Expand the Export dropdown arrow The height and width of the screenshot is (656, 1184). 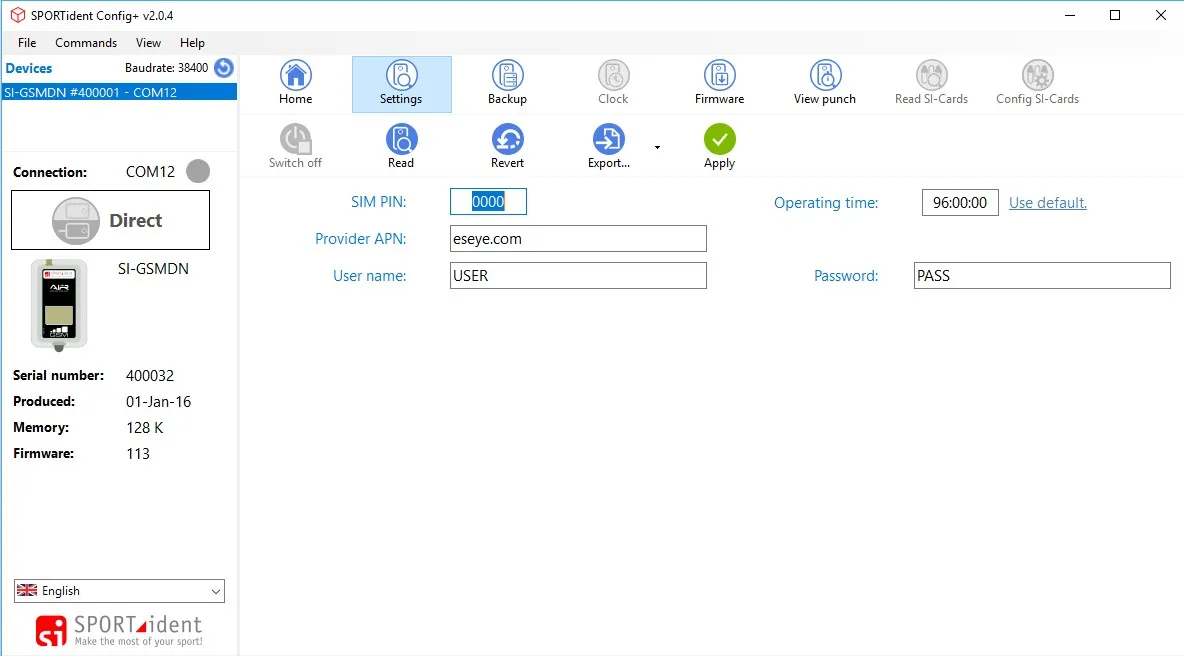658,147
